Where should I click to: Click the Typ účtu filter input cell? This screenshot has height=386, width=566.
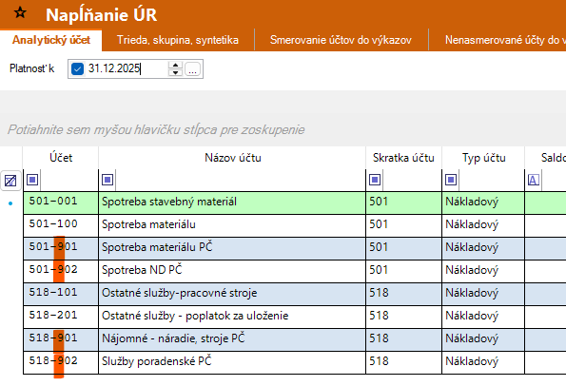pyautogui.click(x=491, y=180)
